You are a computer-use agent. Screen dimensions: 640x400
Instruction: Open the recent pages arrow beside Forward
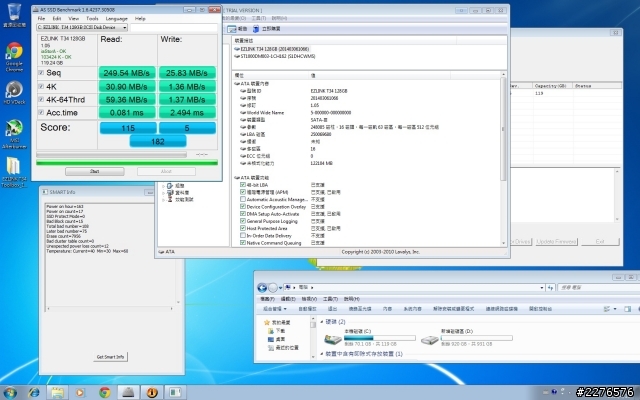click(280, 288)
